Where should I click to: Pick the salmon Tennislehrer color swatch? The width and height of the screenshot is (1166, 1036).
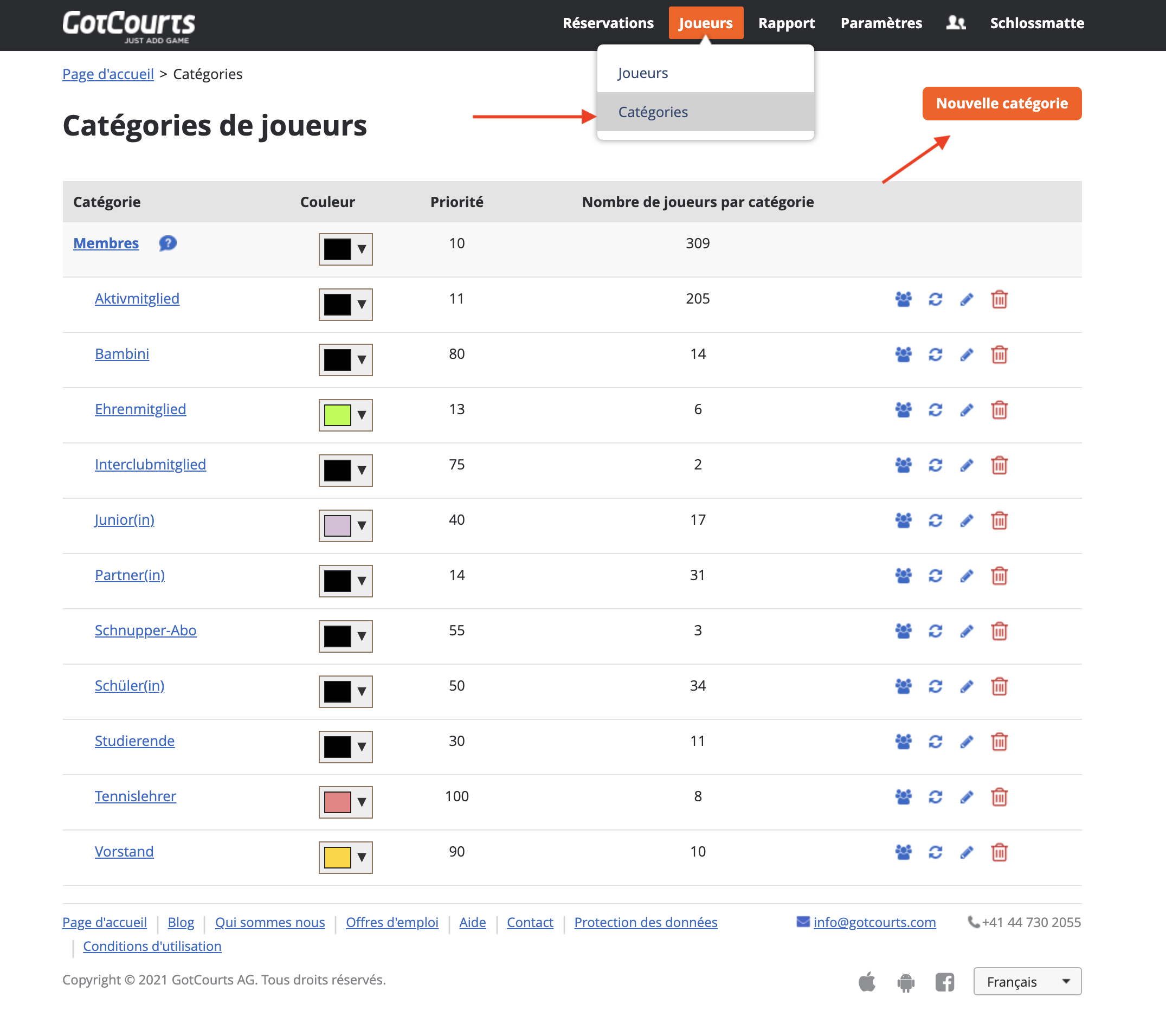[x=337, y=803]
